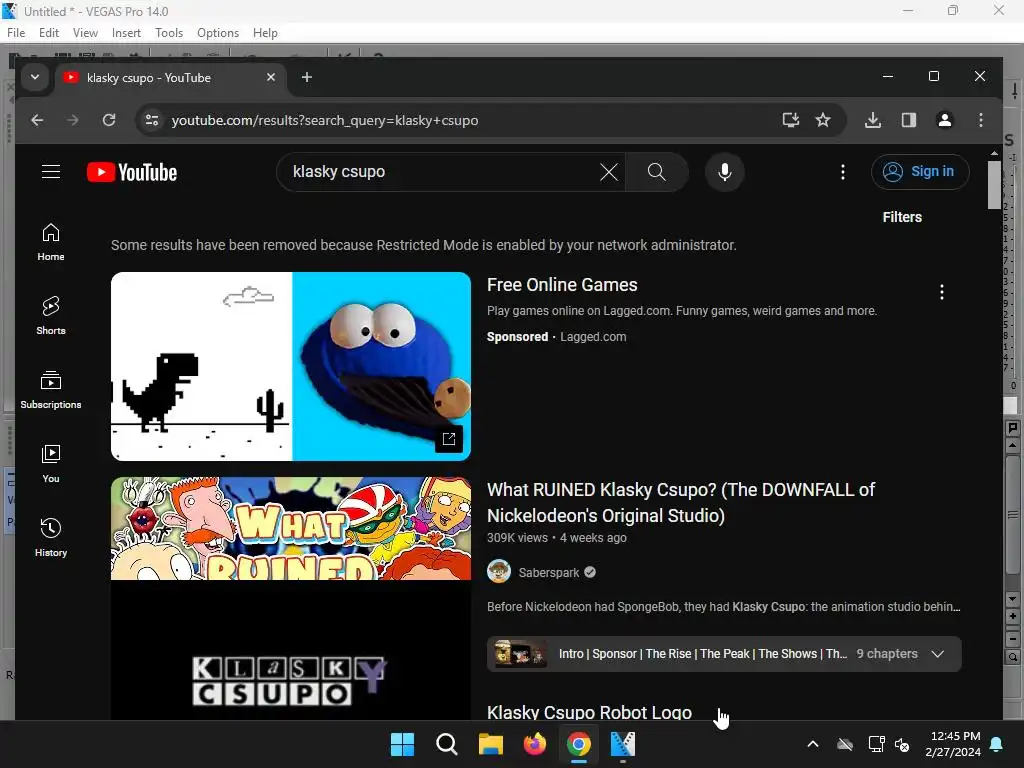Open Windows Start menu
Viewport: 1024px width, 768px height.
(402, 744)
